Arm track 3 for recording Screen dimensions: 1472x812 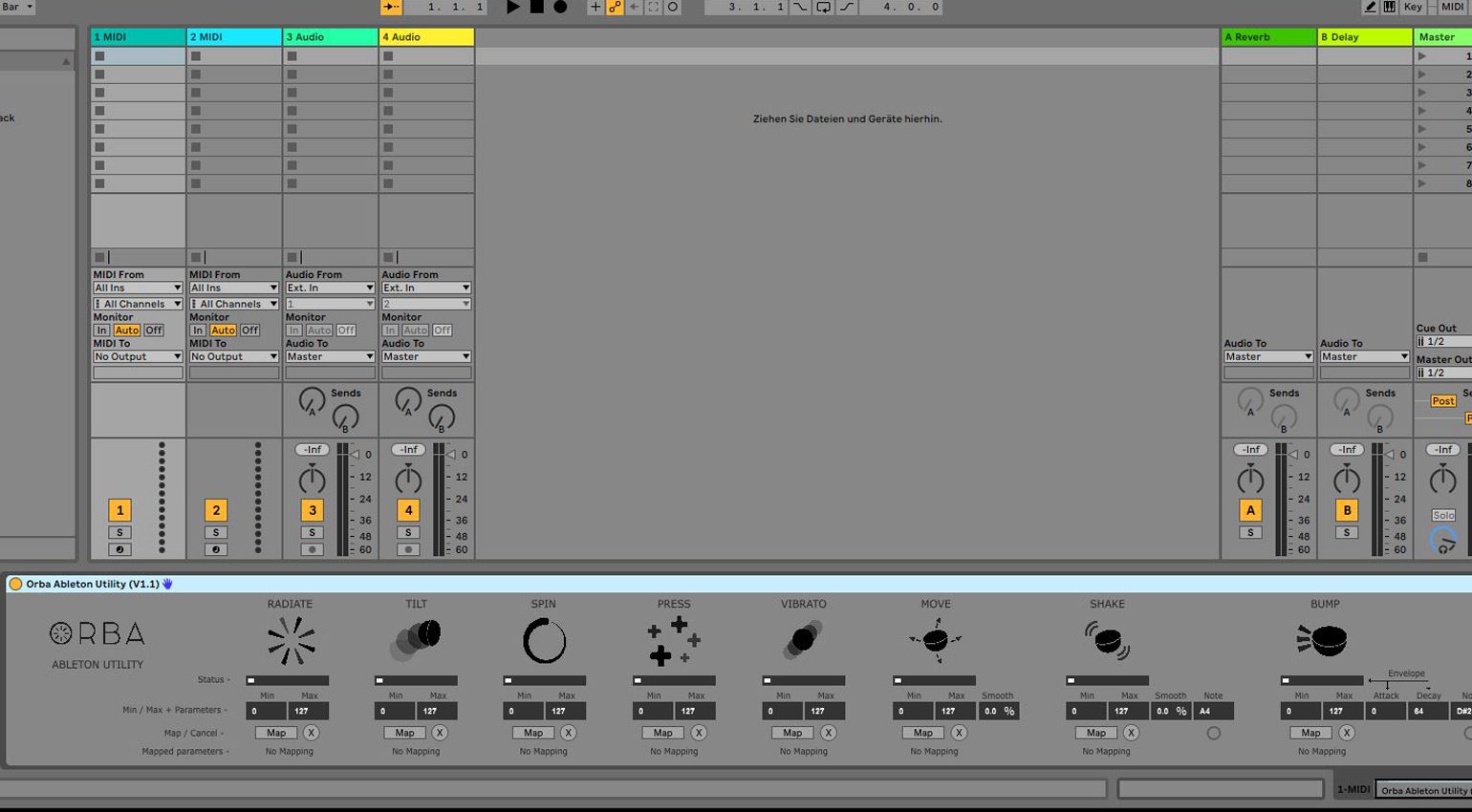point(312,549)
